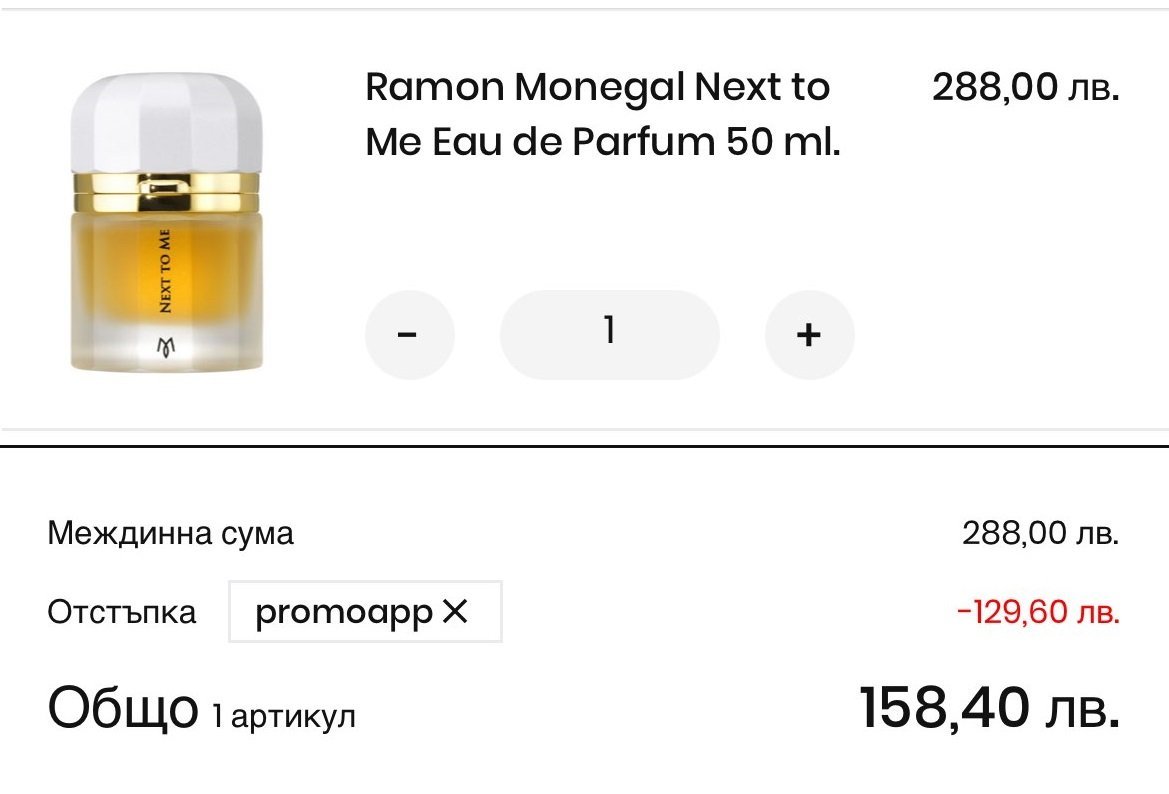Click the Общо total label
The width and height of the screenshot is (1169, 794).
[x=123, y=709]
